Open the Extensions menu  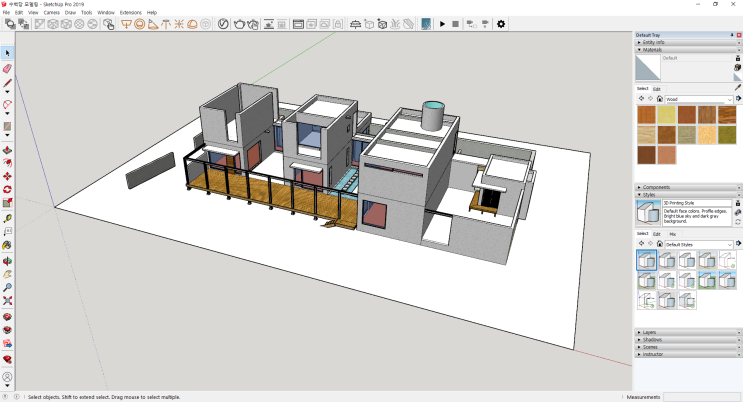tap(130, 12)
